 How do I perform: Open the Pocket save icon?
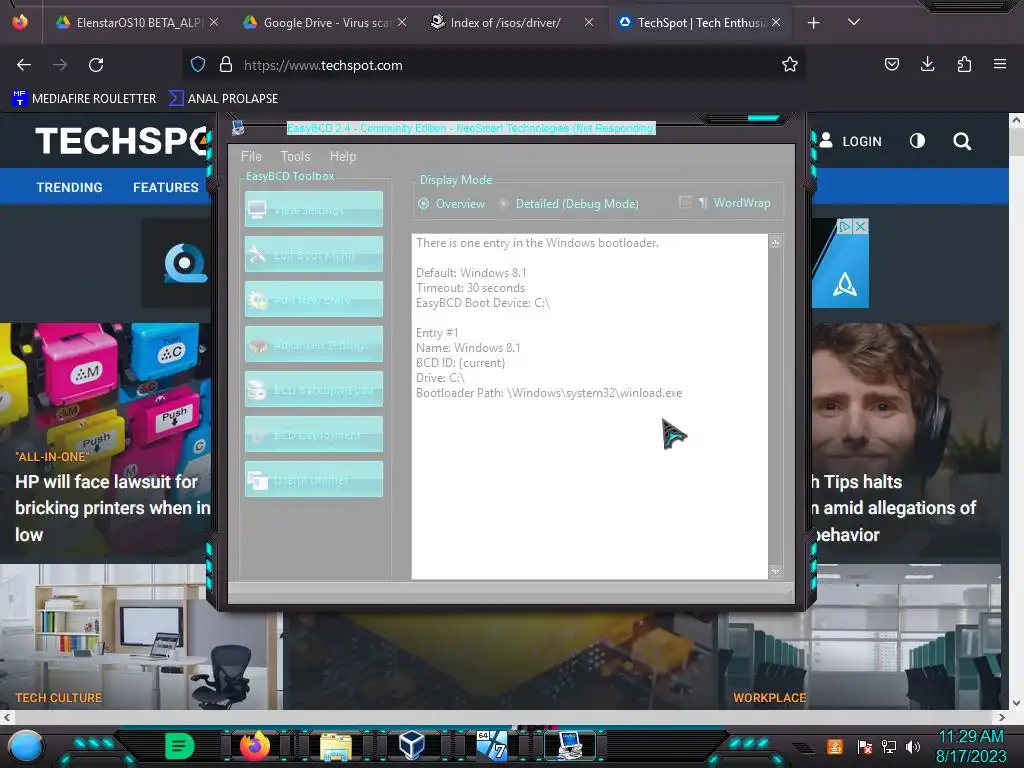pyautogui.click(x=892, y=64)
